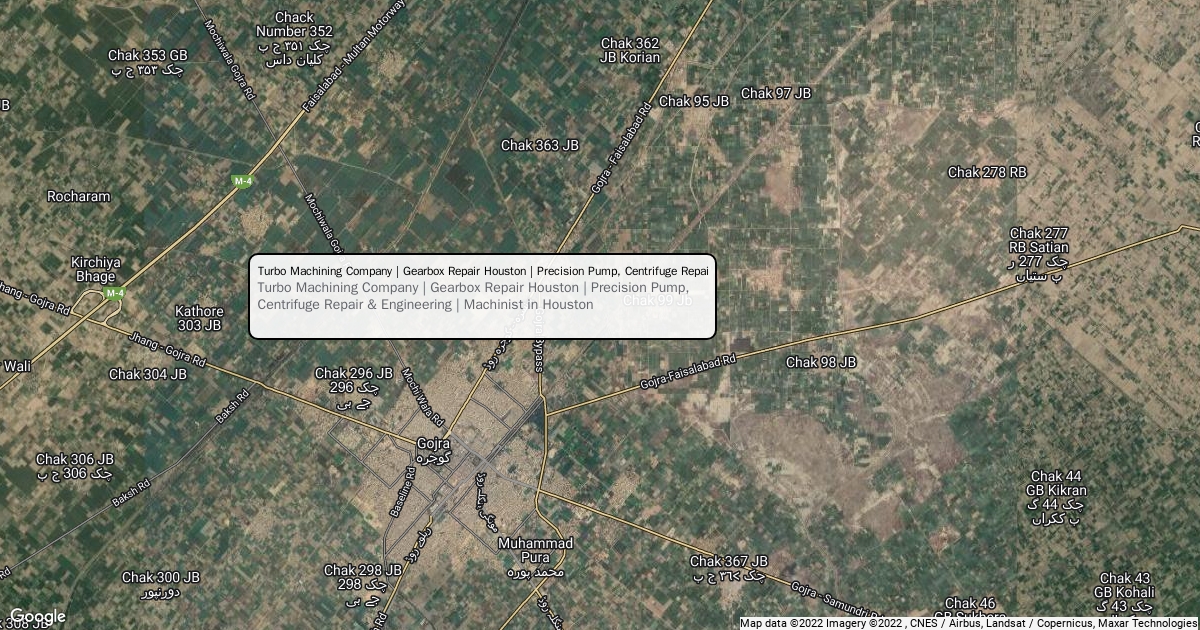
Task: Click the info window description text
Action: [x=473, y=296]
